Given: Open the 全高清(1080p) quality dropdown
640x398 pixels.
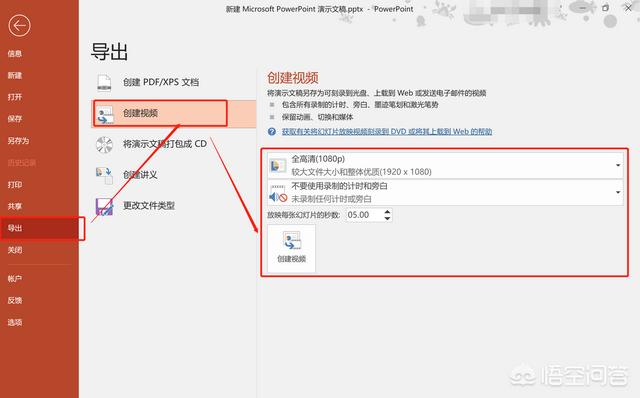Looking at the screenshot, I should 445,165.
